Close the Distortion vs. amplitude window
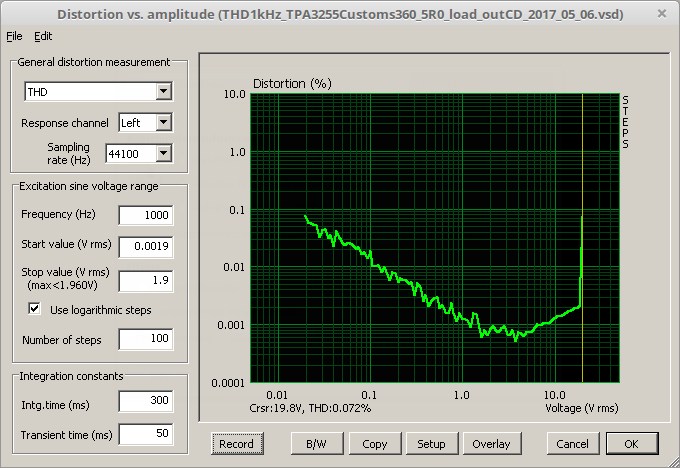 (662, 14)
